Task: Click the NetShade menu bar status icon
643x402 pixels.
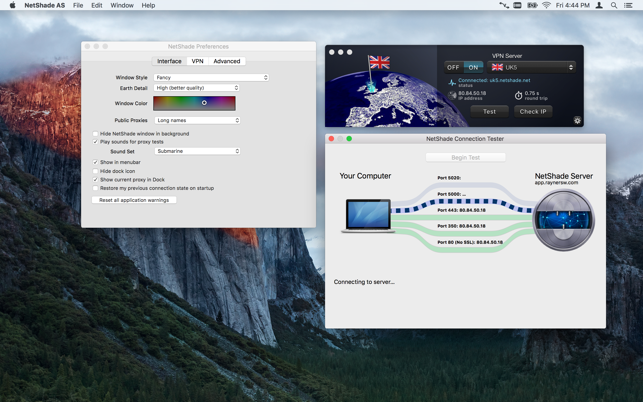Action: [x=503, y=6]
